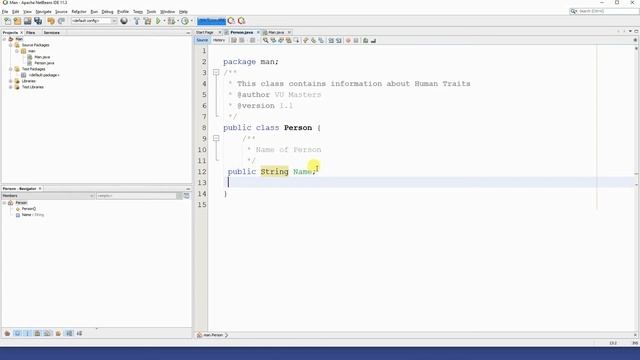This screenshot has width=640, height=360.
Task: Open the Debug Project dropdown arrow
Action: point(178,21)
